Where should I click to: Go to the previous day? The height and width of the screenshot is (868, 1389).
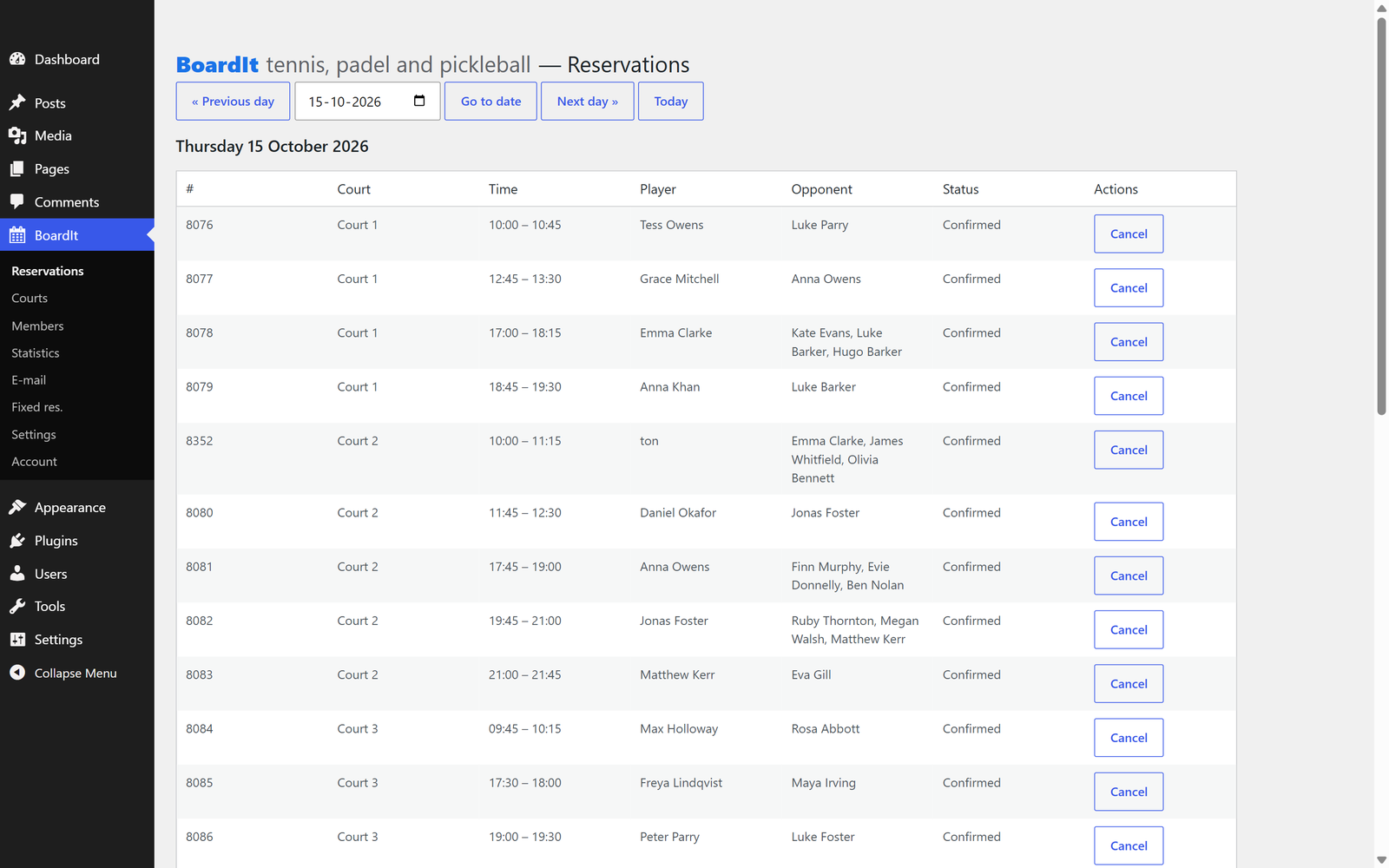pyautogui.click(x=233, y=101)
